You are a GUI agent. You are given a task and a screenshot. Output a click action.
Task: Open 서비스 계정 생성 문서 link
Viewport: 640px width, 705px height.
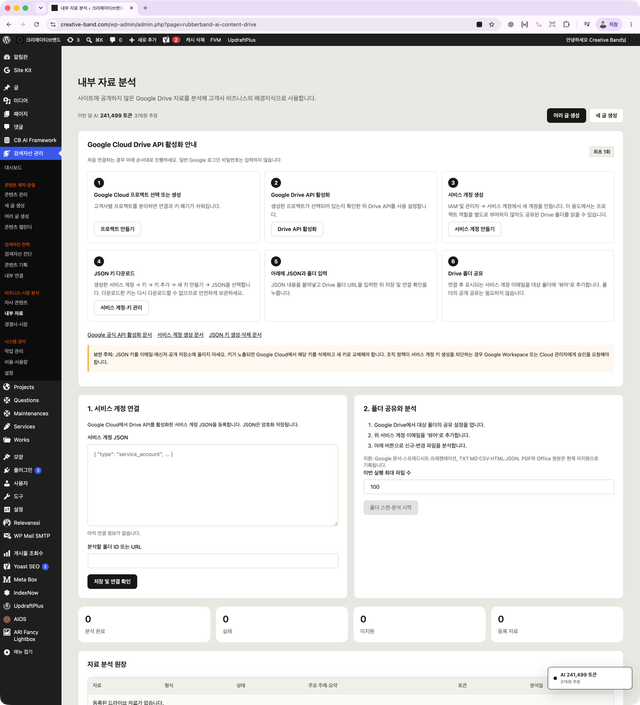point(180,335)
